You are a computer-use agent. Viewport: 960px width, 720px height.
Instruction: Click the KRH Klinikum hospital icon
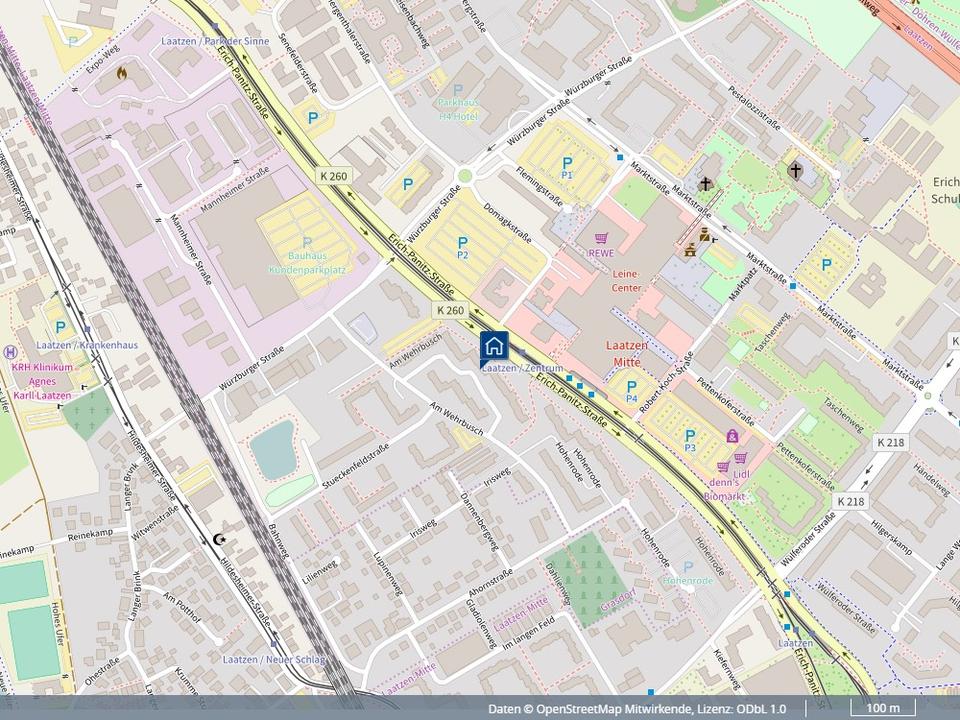[x=11, y=352]
